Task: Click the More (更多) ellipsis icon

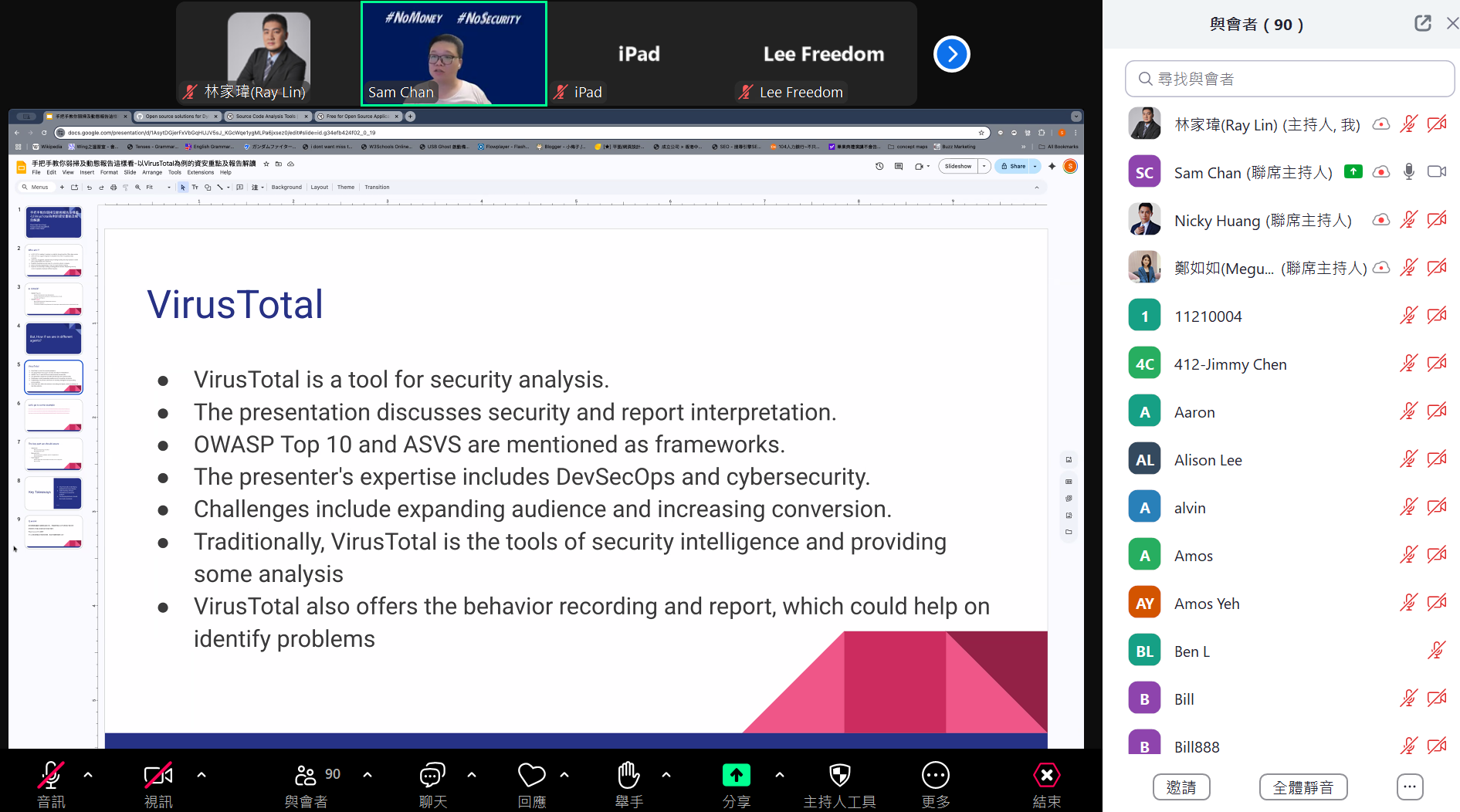Action: pos(935,775)
